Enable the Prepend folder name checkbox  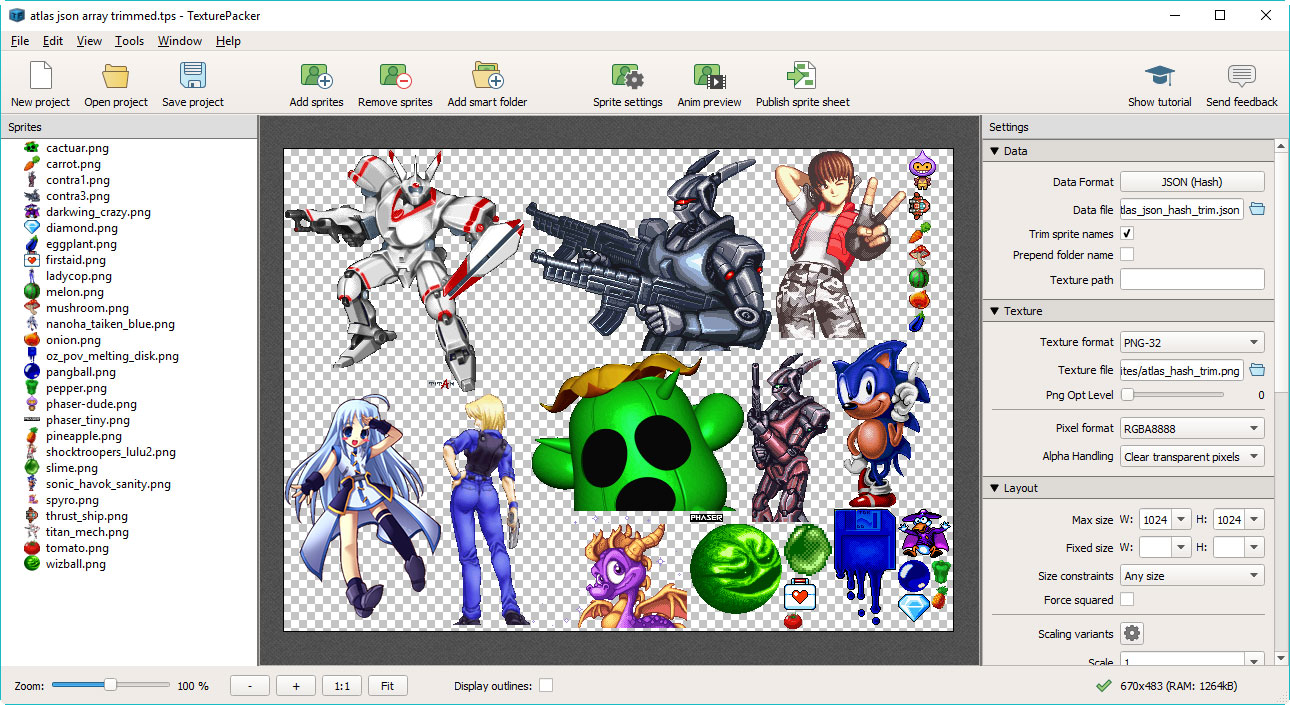1127,255
